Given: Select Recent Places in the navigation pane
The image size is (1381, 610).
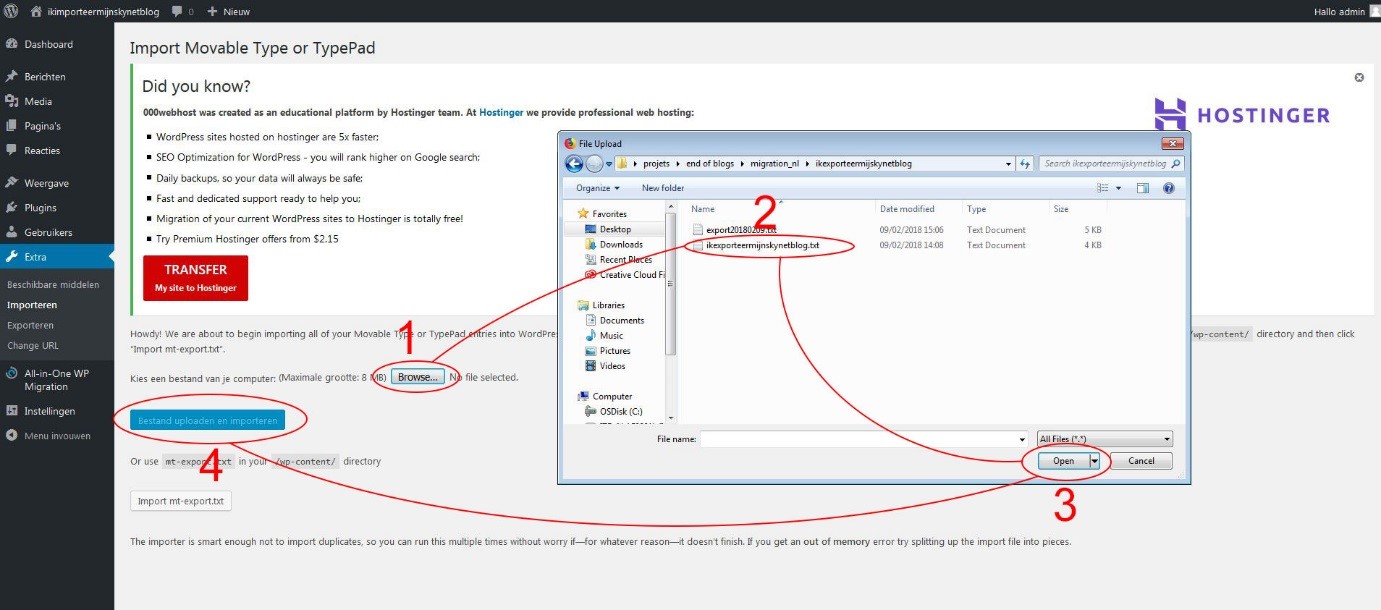Looking at the screenshot, I should (625, 260).
